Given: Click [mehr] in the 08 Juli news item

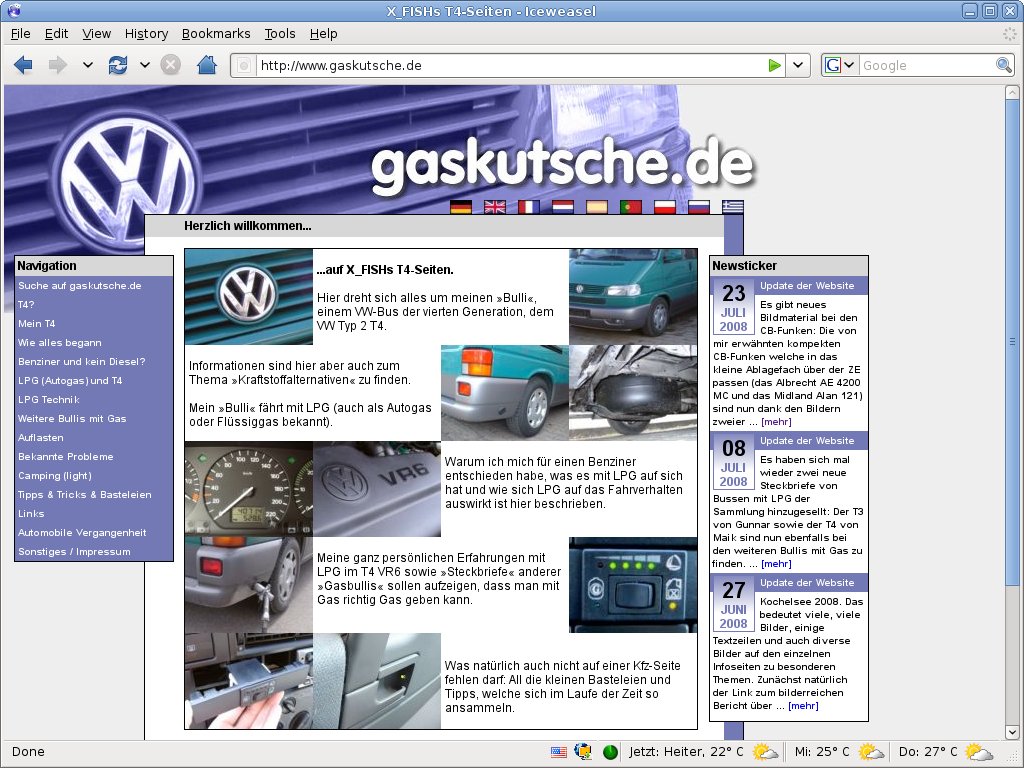Looking at the screenshot, I should 776,564.
